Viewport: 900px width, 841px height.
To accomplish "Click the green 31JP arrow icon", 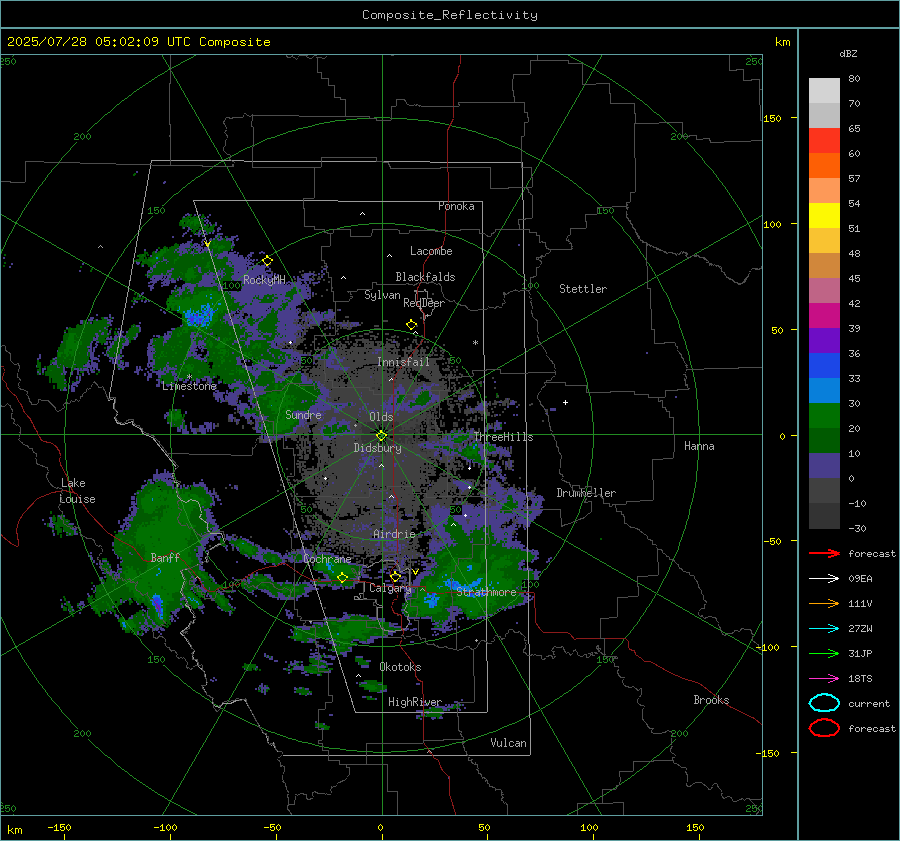I will 824,653.
